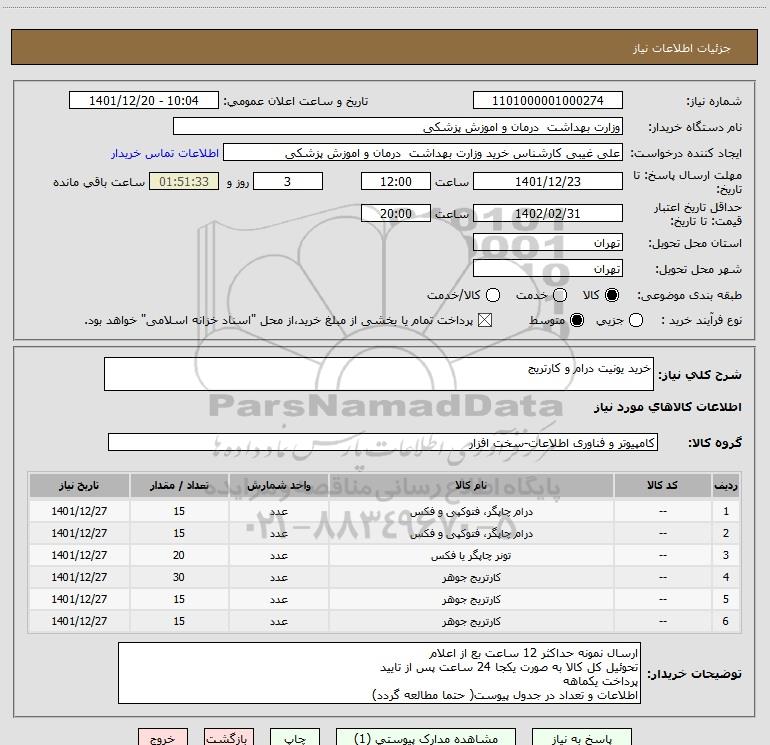Select row 1 item درام چاپگر، فتوکپی
The width and height of the screenshot is (770, 745).
click(471, 511)
